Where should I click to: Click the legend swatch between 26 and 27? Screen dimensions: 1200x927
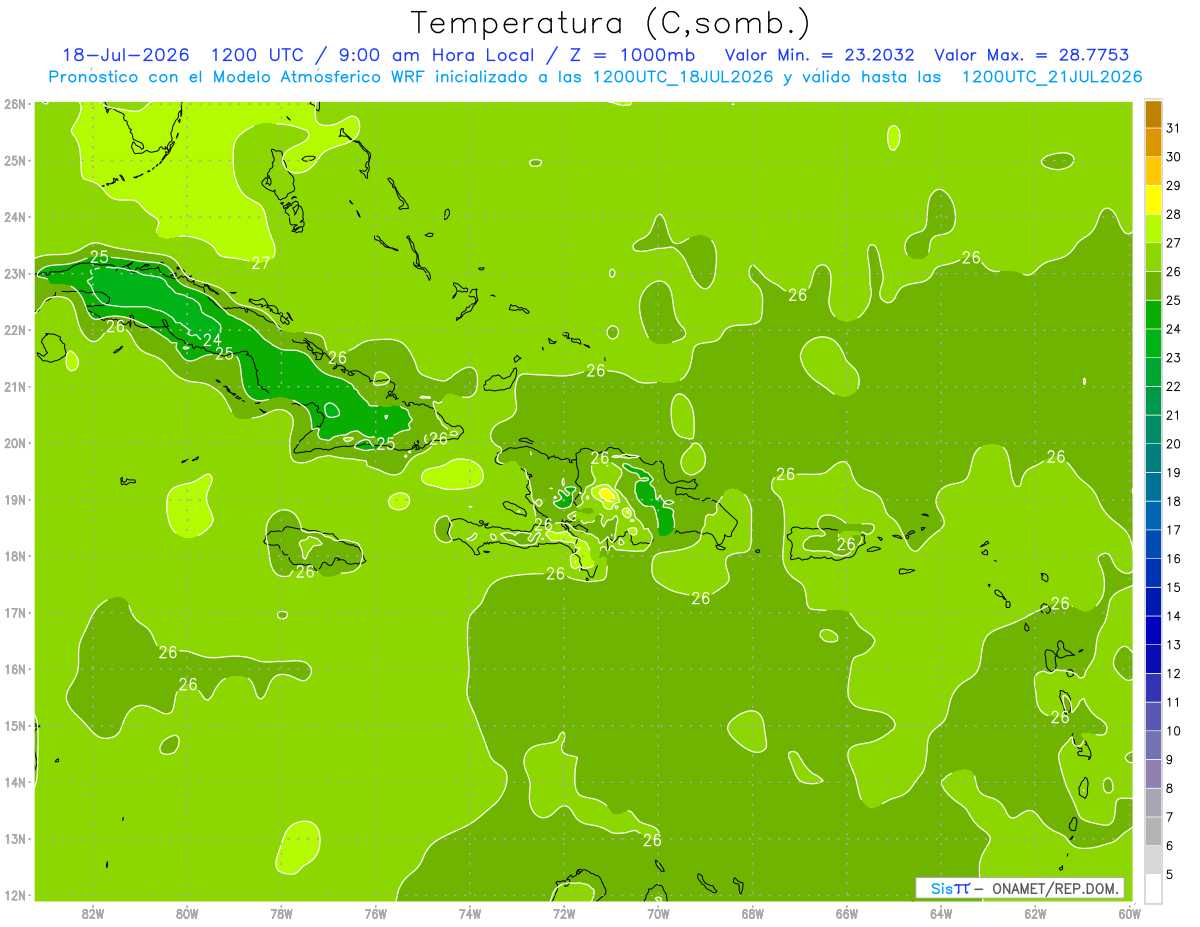pyautogui.click(x=1153, y=257)
